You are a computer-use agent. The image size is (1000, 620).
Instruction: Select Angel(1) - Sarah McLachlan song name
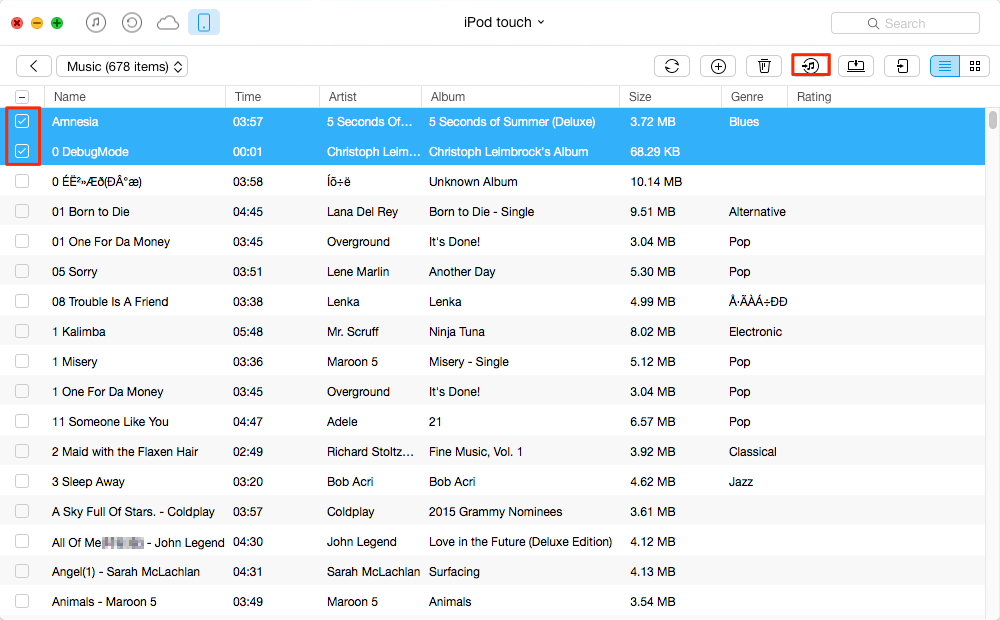pos(126,572)
